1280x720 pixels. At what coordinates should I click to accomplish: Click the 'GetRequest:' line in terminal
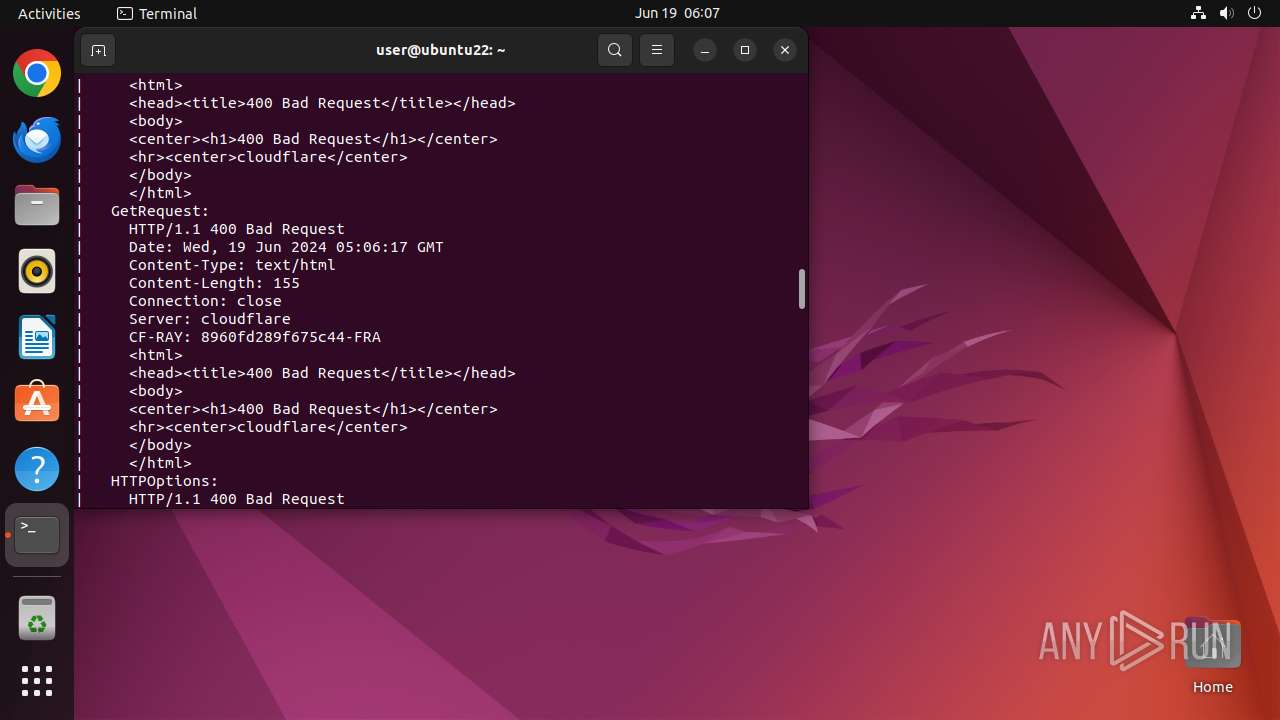click(x=160, y=211)
